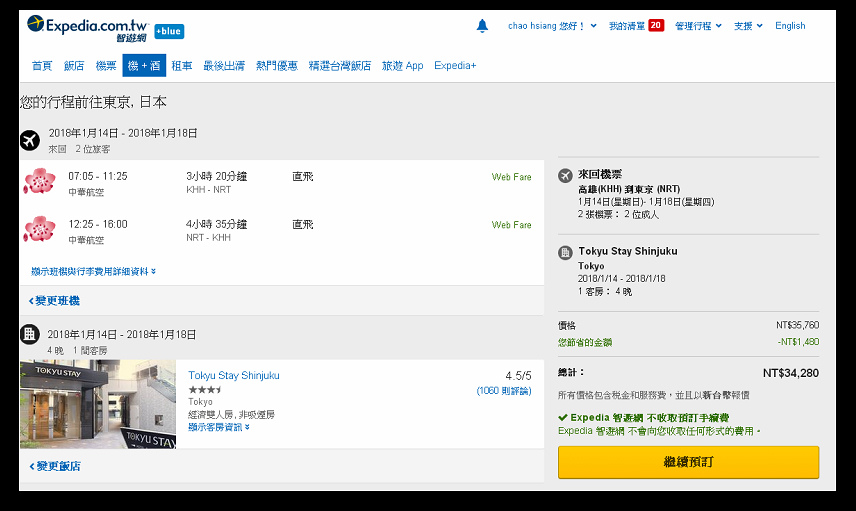Click the airplane icon beside flight dates

pos(30,139)
